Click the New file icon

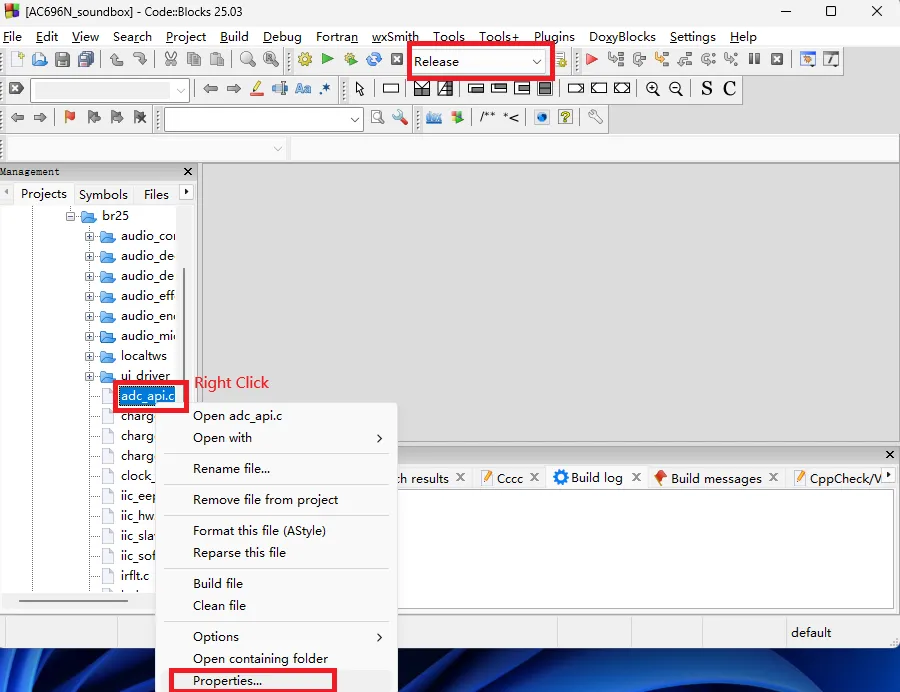17,60
